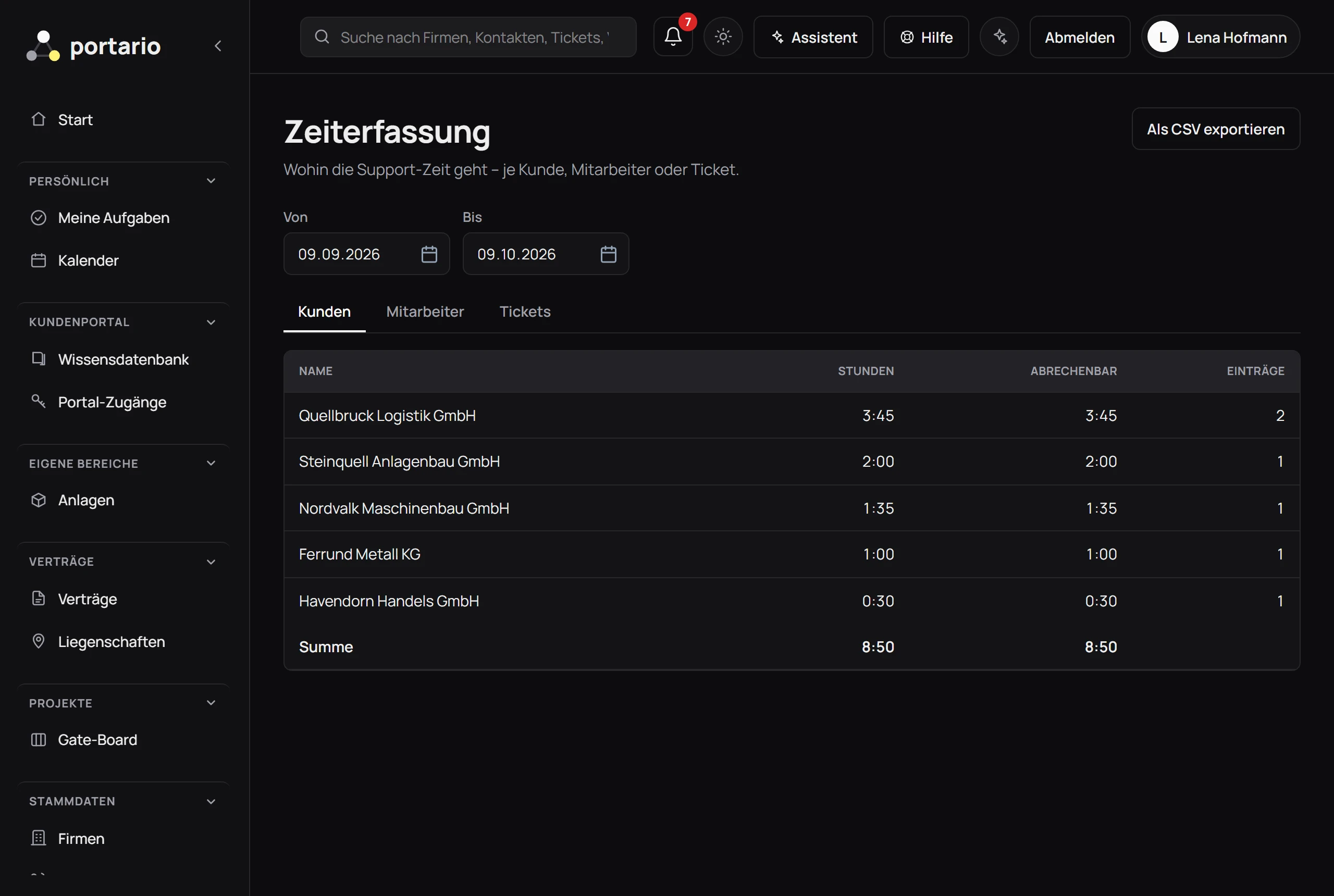Click the Quellbruck Logistik GmbH row

[x=792, y=415]
